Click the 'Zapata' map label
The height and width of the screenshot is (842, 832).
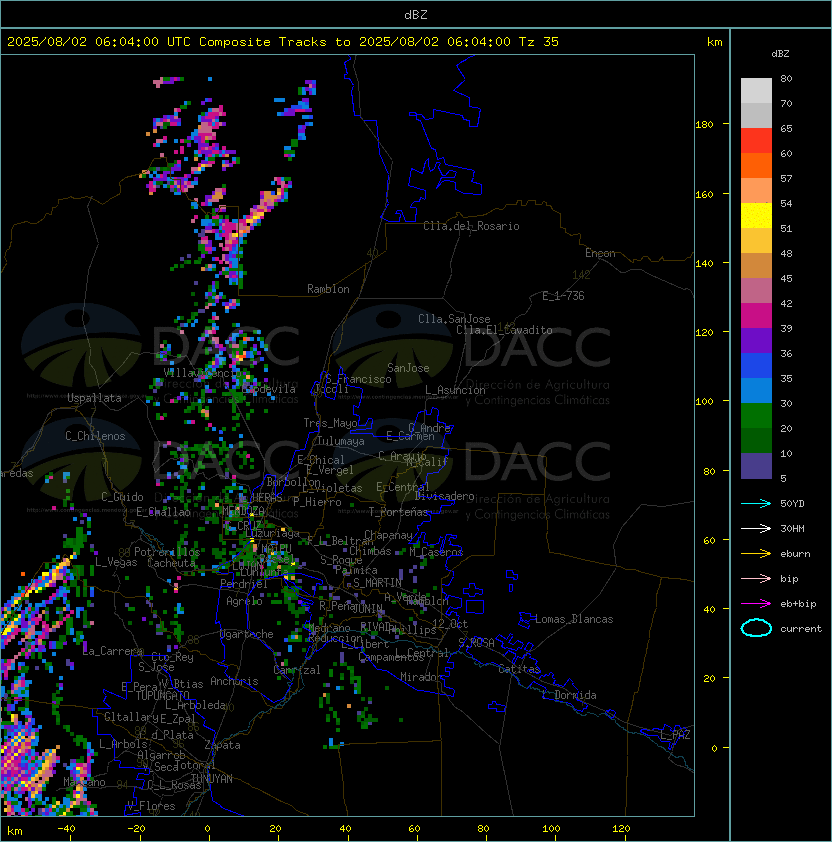222,745
